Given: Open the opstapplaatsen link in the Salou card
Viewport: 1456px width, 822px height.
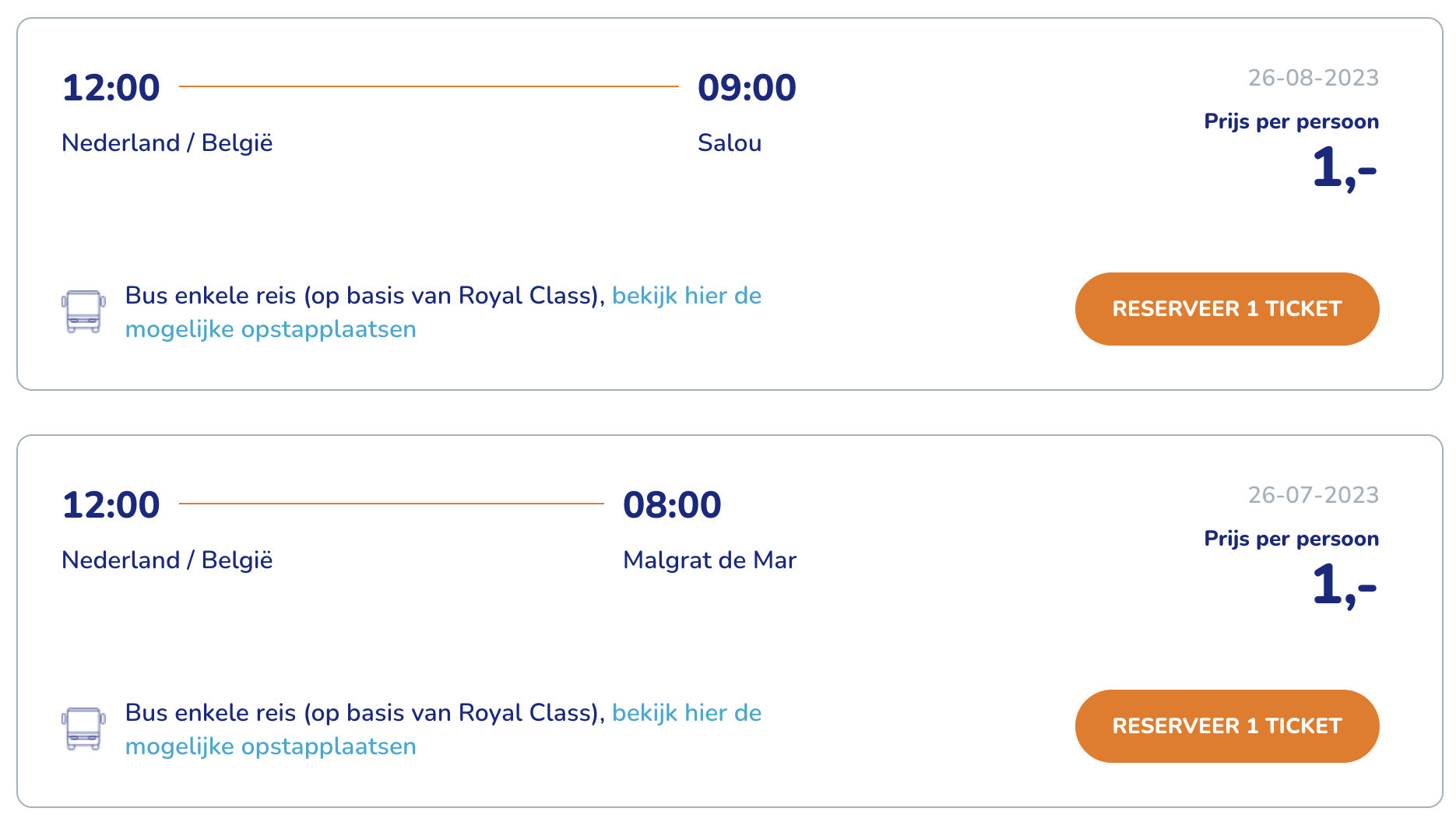Looking at the screenshot, I should pyautogui.click(x=444, y=312).
